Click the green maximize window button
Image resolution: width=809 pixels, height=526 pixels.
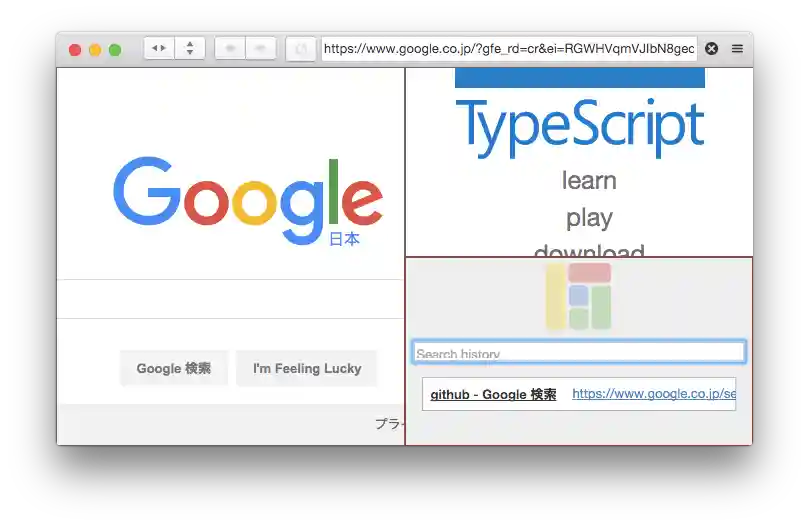(x=115, y=50)
